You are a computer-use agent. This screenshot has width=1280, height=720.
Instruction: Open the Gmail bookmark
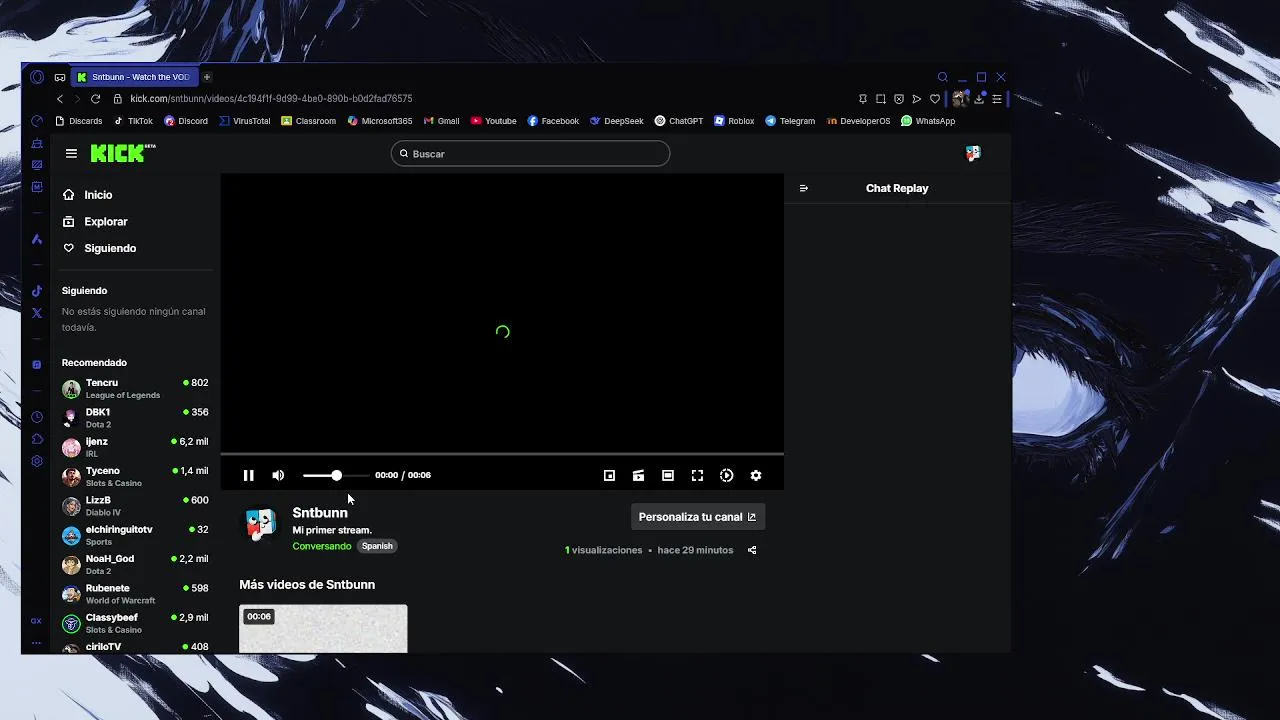pos(441,121)
